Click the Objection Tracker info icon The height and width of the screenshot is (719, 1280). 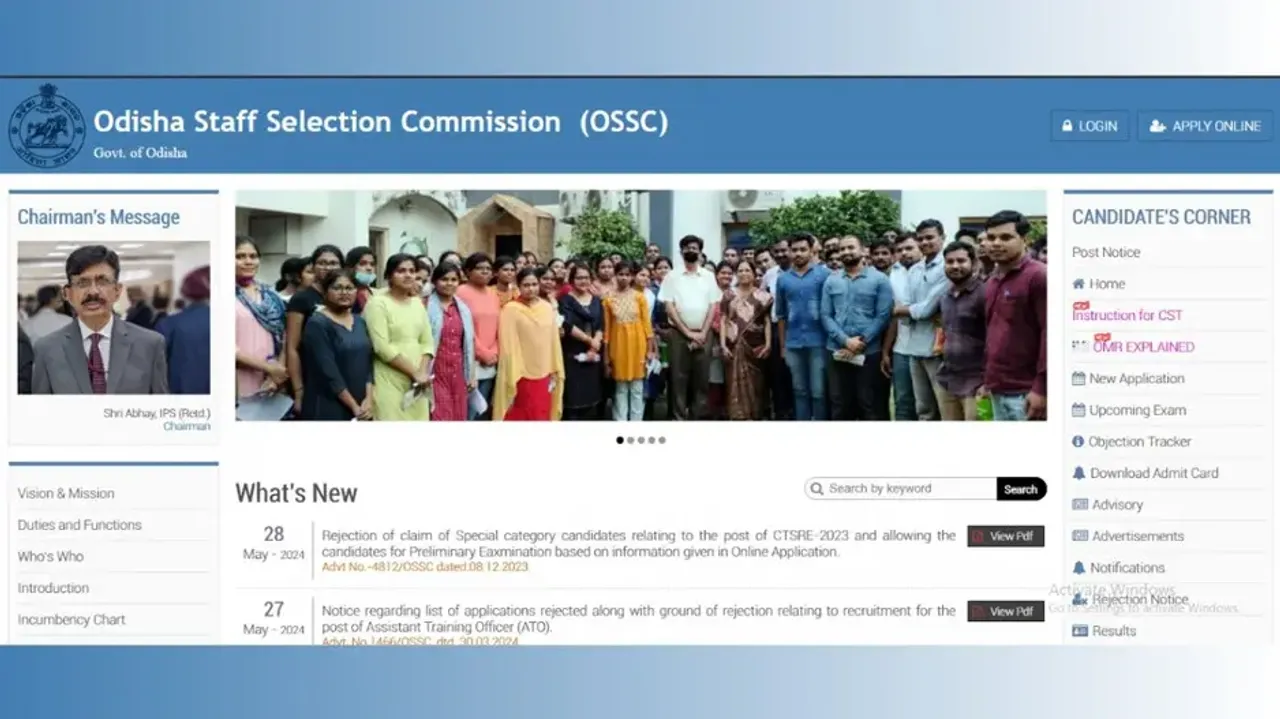[x=1080, y=441]
